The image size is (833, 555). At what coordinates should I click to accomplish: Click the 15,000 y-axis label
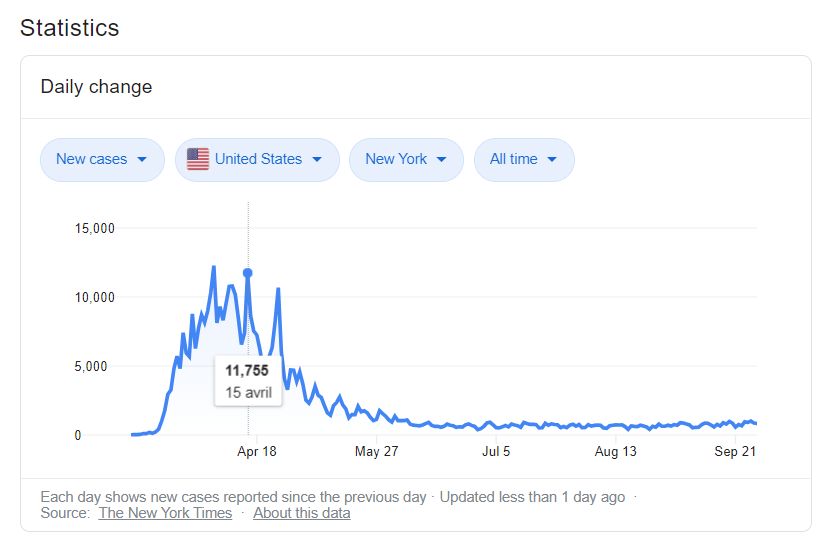click(95, 228)
